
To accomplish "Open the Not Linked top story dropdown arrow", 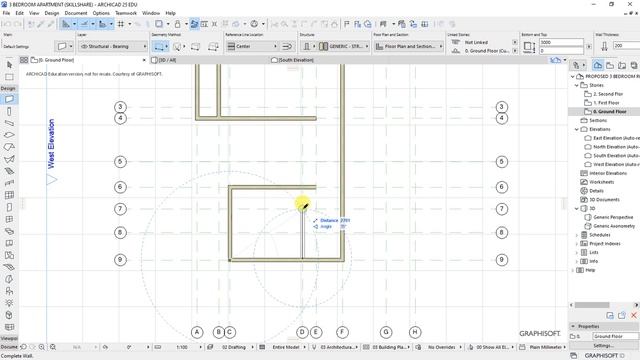I will (514, 42).
